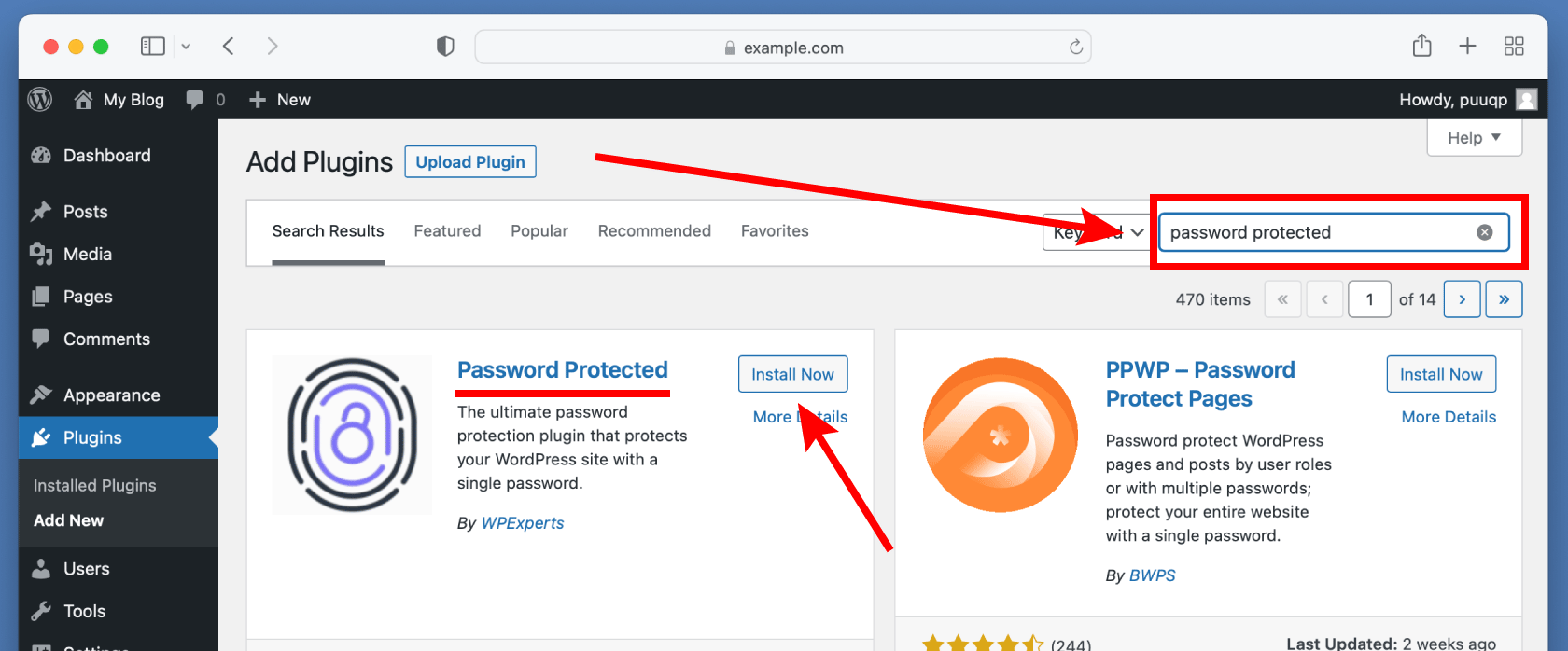Viewport: 1568px width, 651px height.
Task: Open the comments bubble in admin bar
Action: click(194, 100)
